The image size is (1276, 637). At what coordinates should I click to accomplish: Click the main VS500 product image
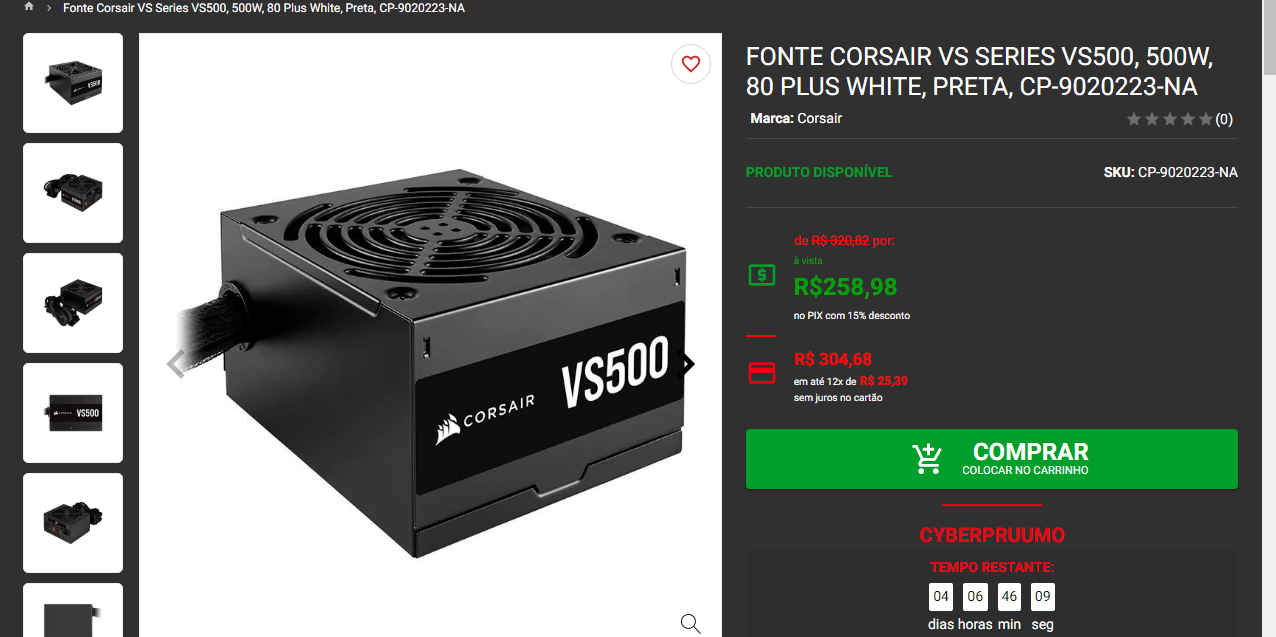pyautogui.click(x=430, y=365)
